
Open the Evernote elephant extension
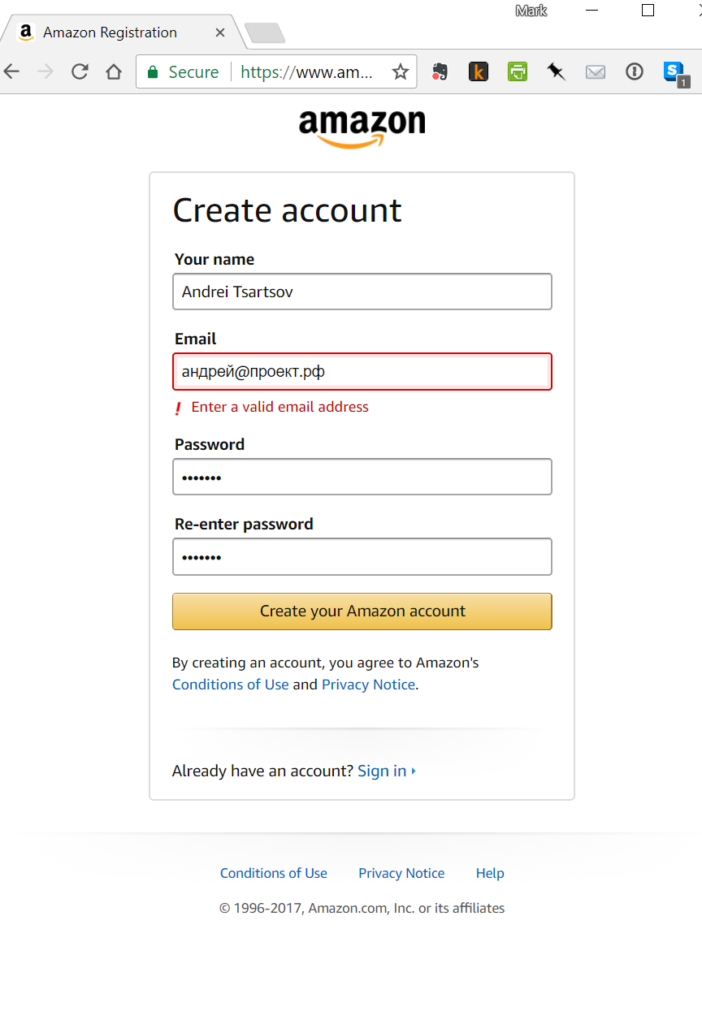[x=439, y=72]
